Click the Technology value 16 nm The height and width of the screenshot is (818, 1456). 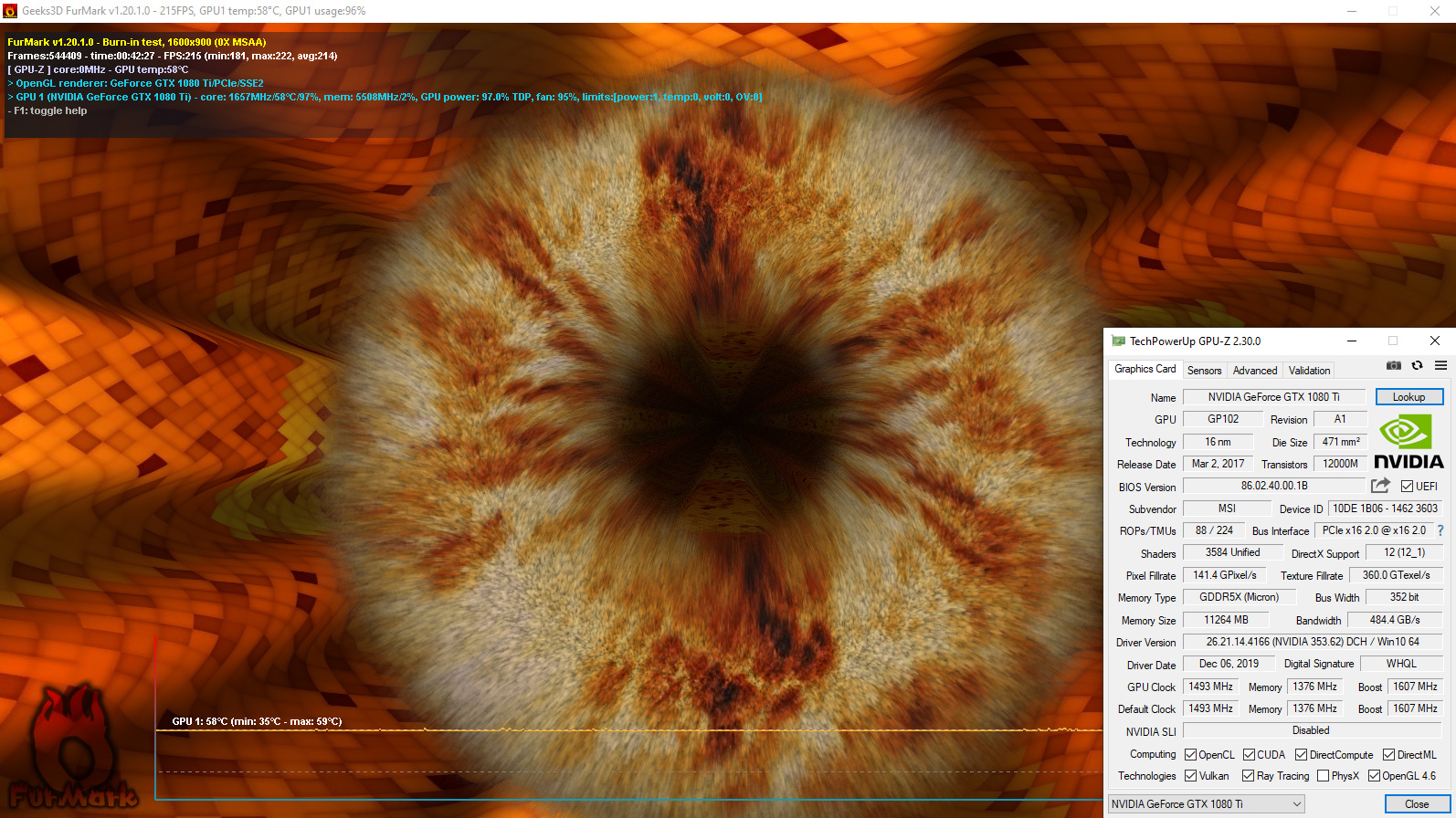point(1218,442)
